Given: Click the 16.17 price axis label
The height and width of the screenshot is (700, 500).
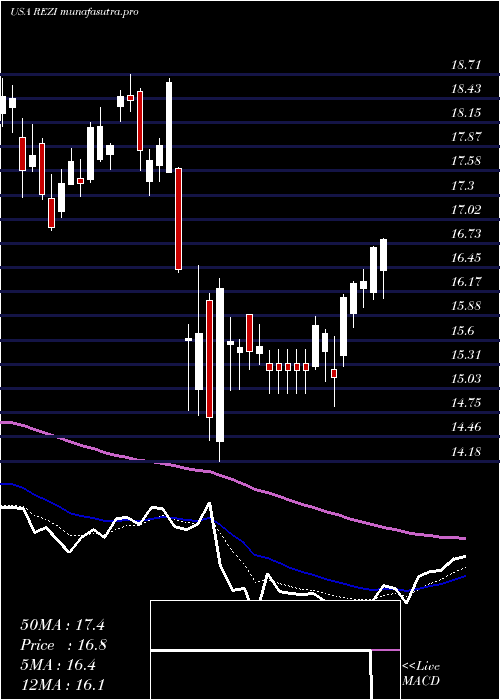Looking at the screenshot, I should pos(466,282).
